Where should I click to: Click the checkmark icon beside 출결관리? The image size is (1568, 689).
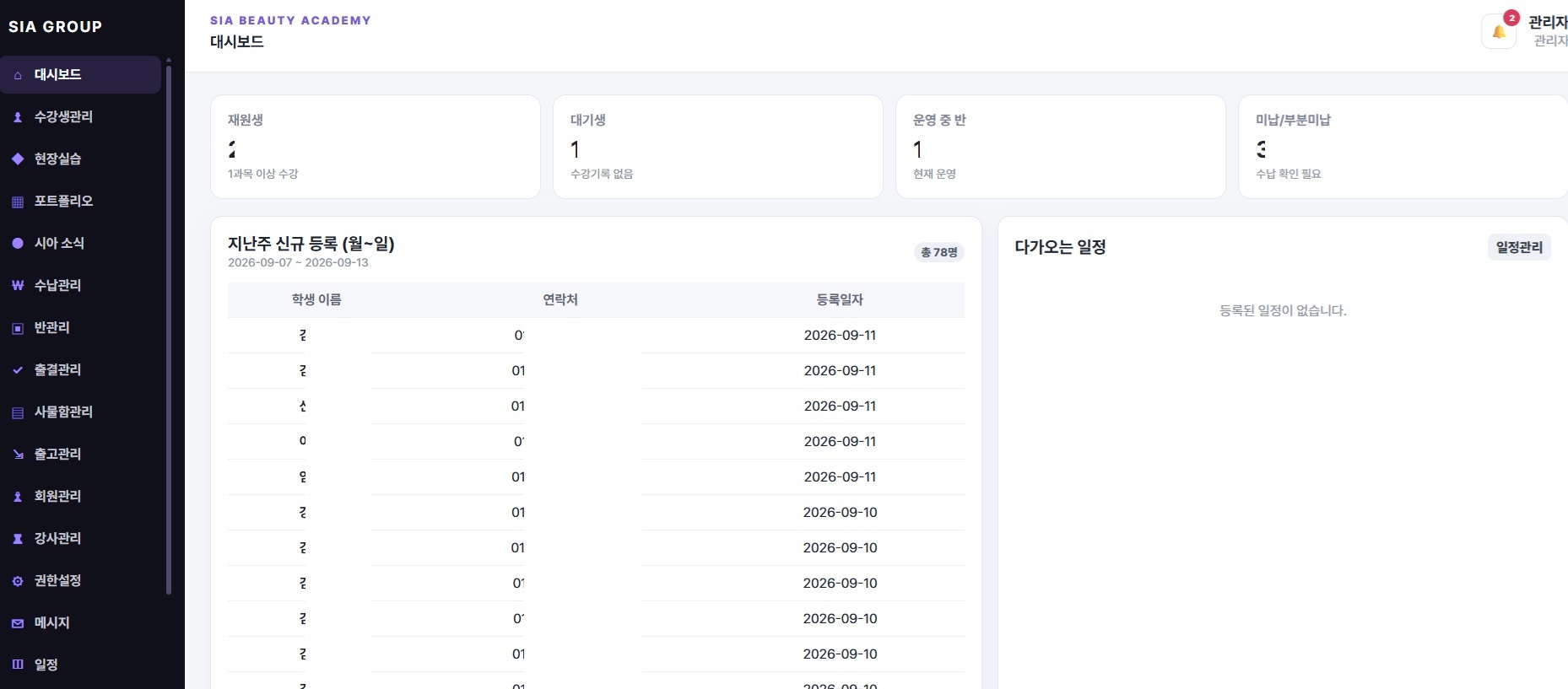point(18,370)
